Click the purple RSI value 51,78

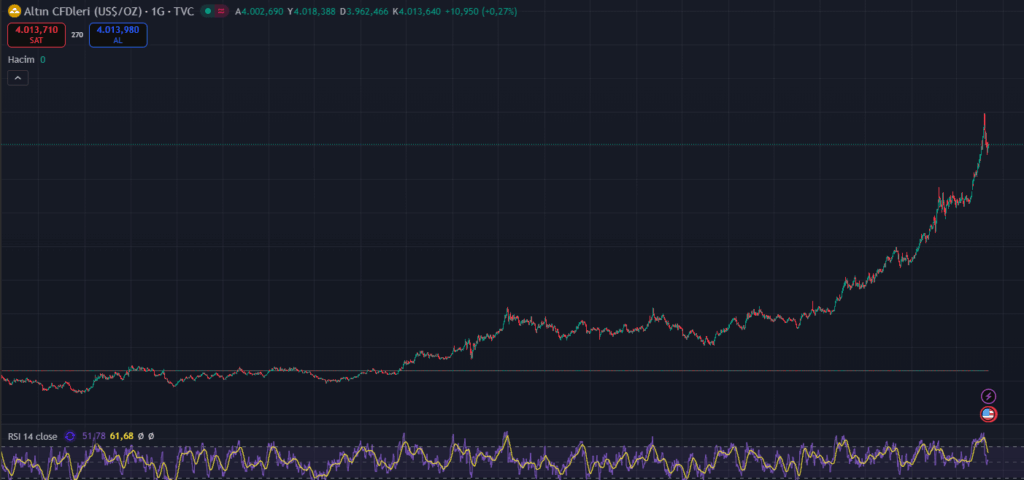pyautogui.click(x=94, y=436)
